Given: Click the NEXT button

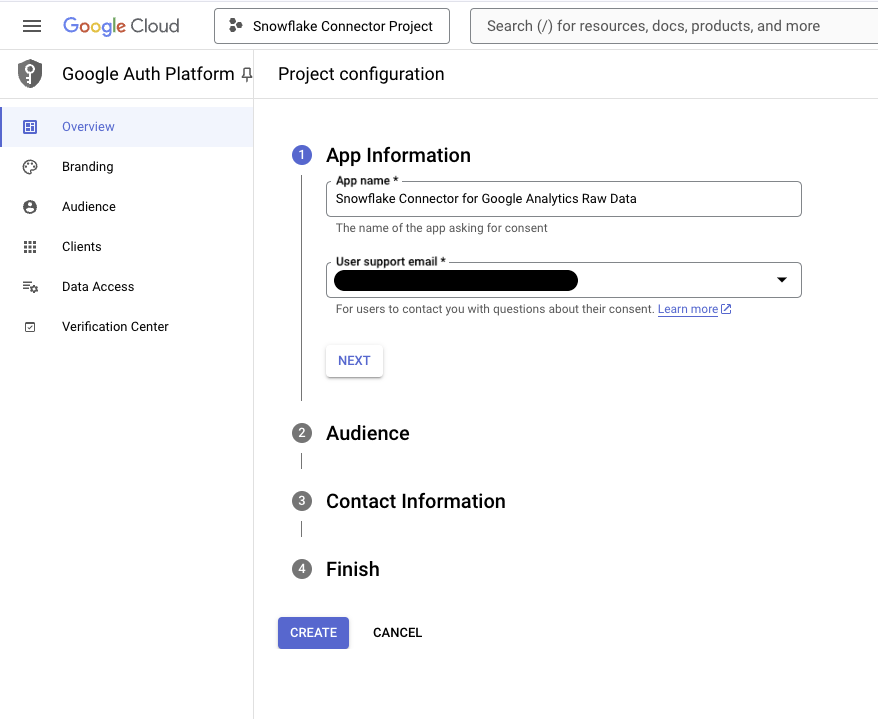Looking at the screenshot, I should pos(354,361).
